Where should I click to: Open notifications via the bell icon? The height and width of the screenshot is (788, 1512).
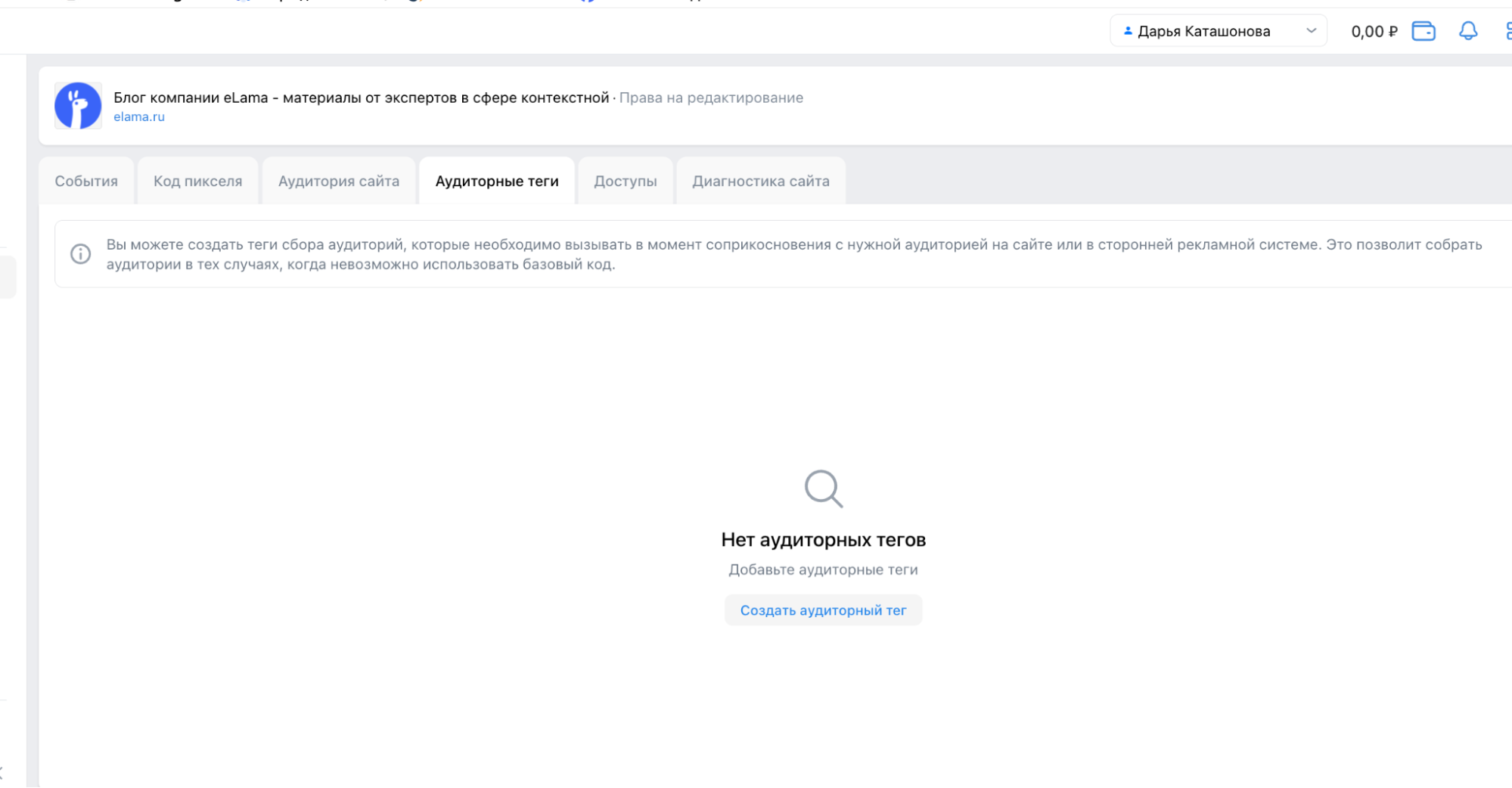pyautogui.click(x=1467, y=31)
